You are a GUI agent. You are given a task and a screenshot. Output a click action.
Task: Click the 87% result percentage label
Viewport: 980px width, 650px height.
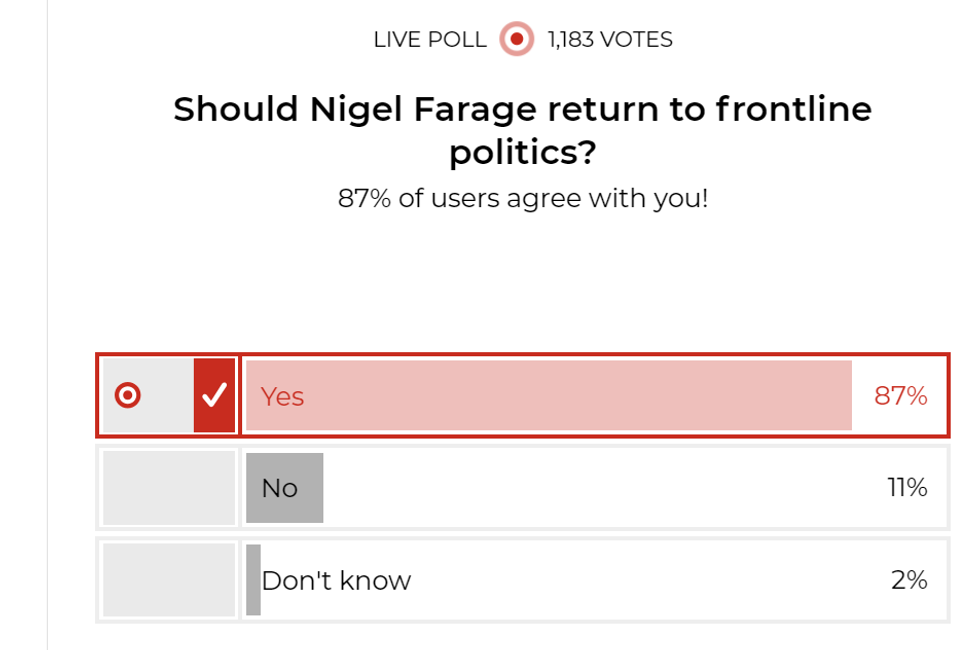[903, 396]
